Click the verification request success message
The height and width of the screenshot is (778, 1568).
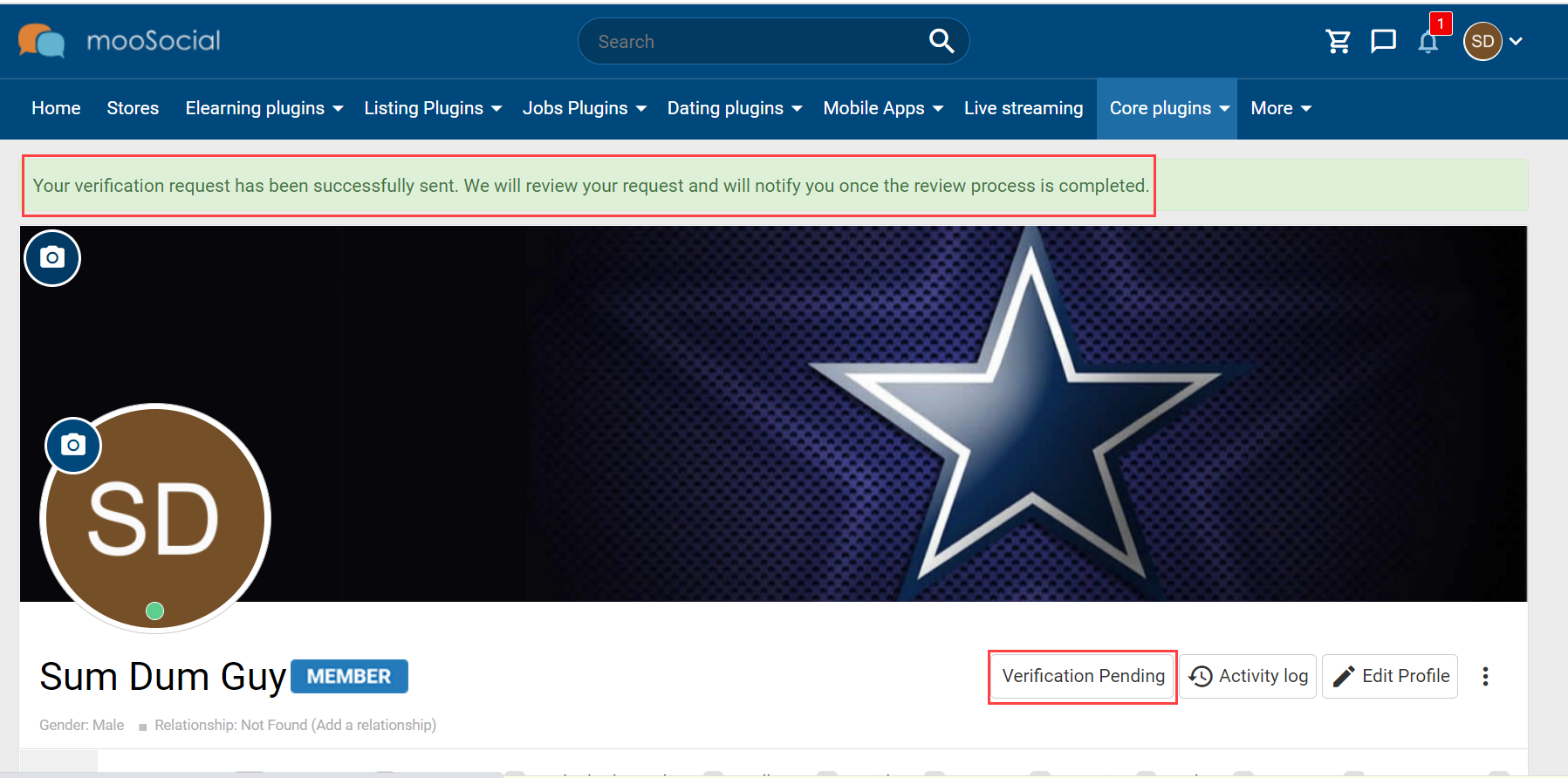point(591,186)
